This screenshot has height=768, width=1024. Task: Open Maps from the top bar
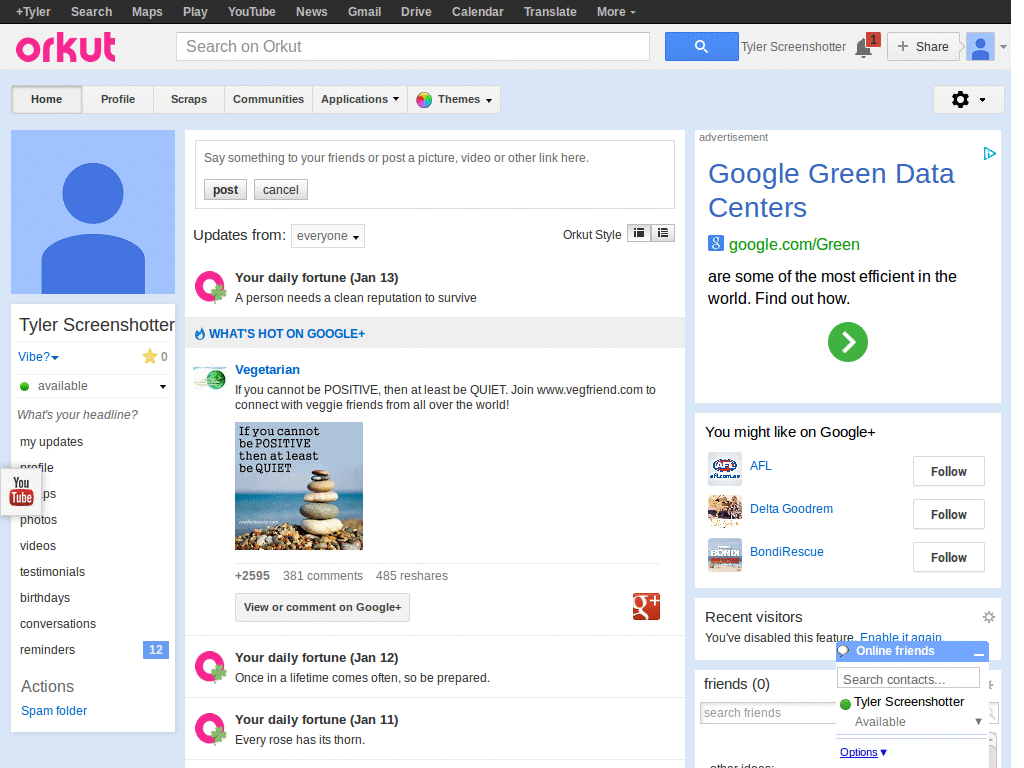pos(147,12)
